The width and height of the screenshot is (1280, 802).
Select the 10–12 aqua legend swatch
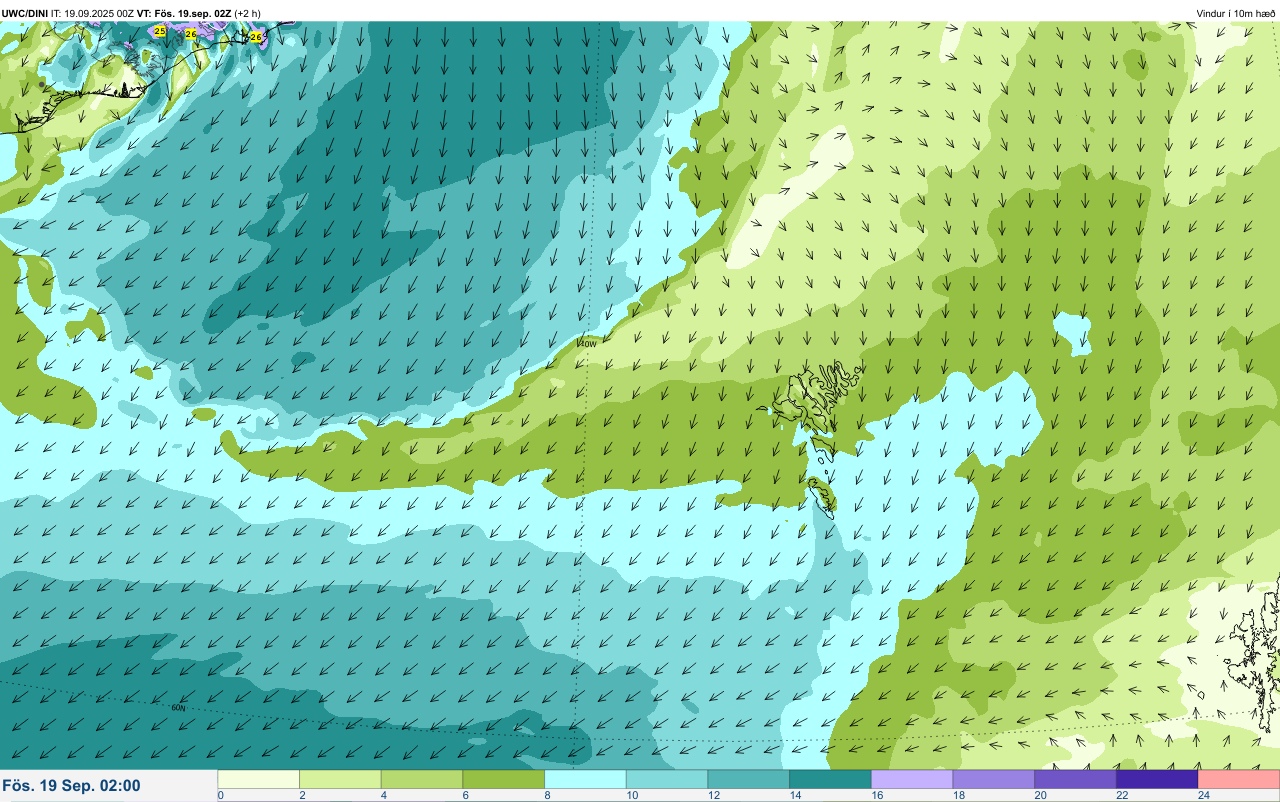pyautogui.click(x=667, y=779)
